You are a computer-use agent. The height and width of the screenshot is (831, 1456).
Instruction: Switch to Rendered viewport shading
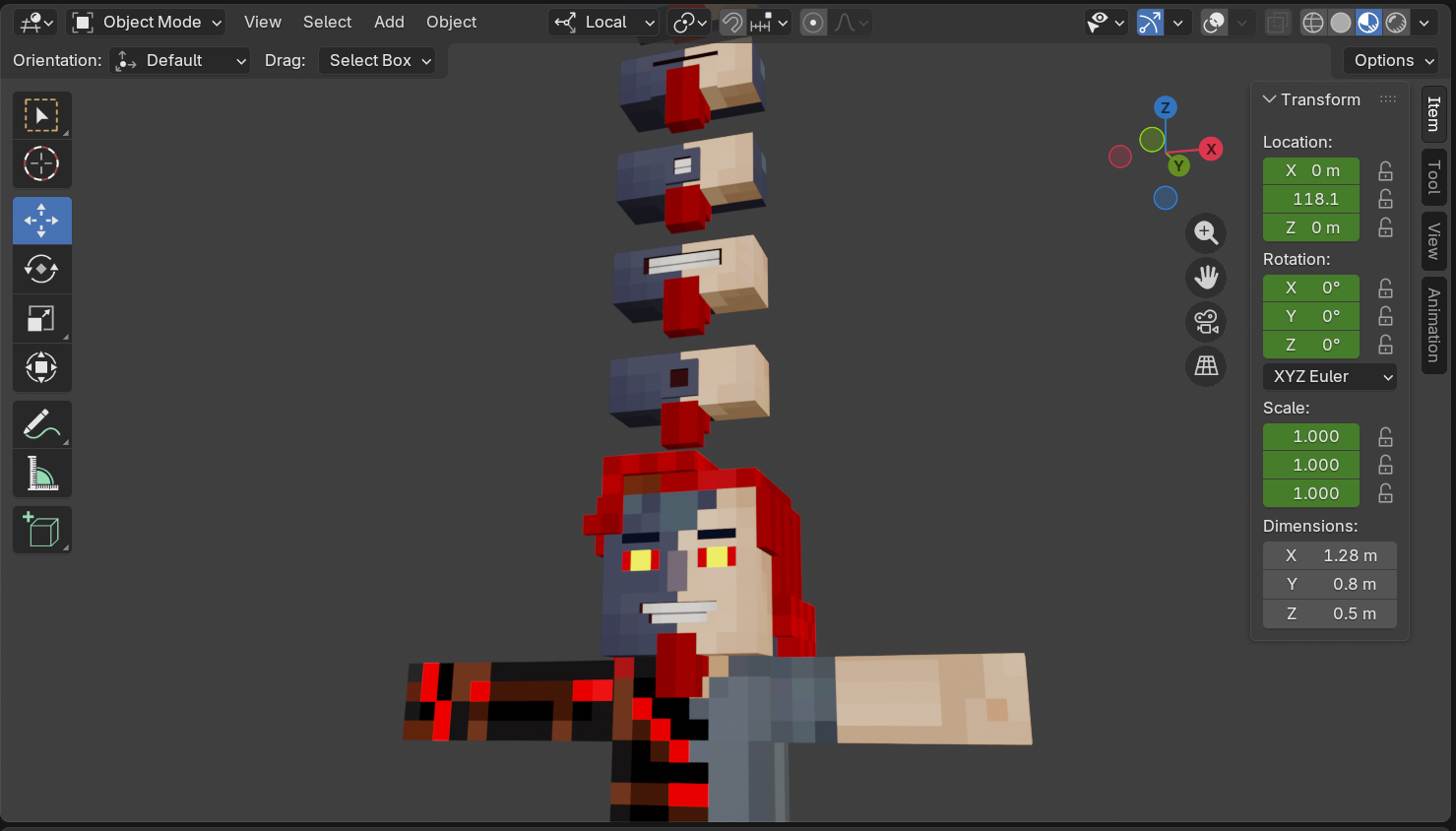(1396, 23)
